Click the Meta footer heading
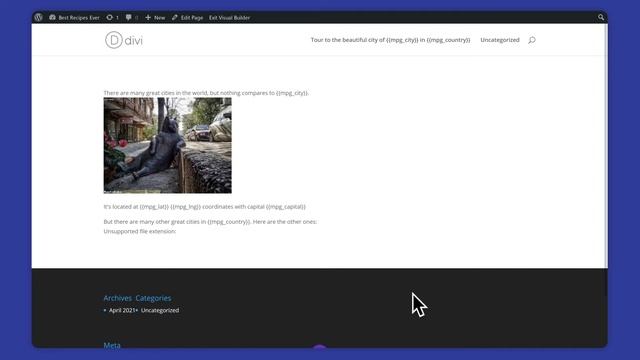 (x=112, y=345)
